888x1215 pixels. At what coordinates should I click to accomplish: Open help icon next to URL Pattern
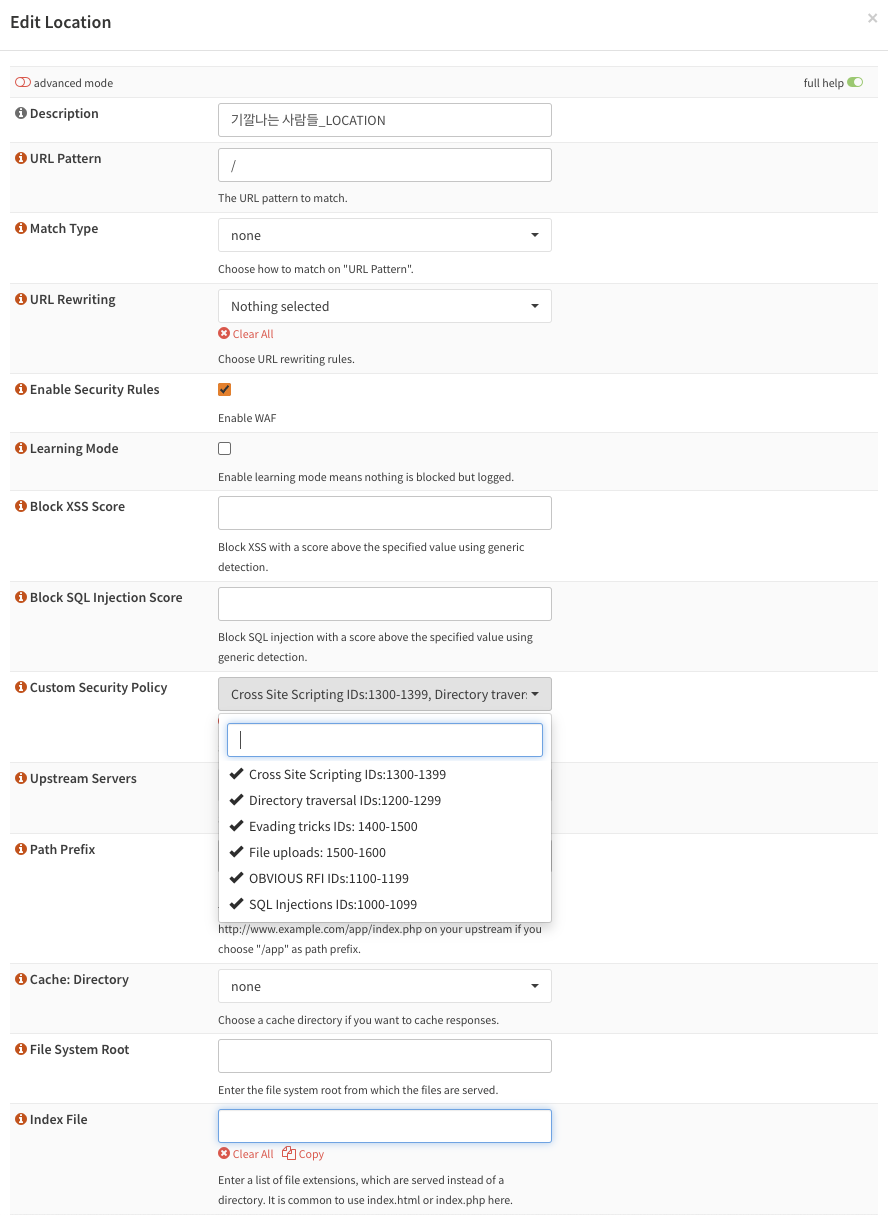[x=21, y=159]
